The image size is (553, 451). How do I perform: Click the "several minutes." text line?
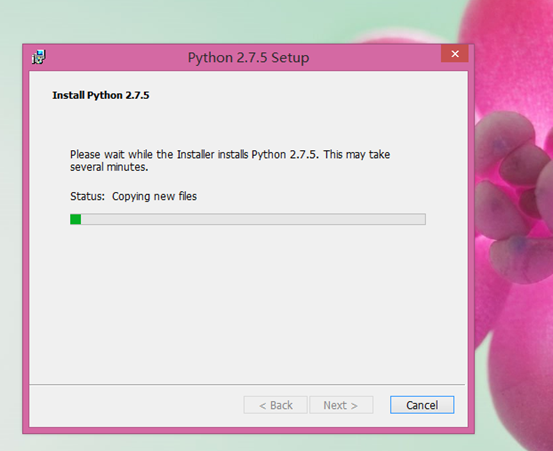pos(109,167)
